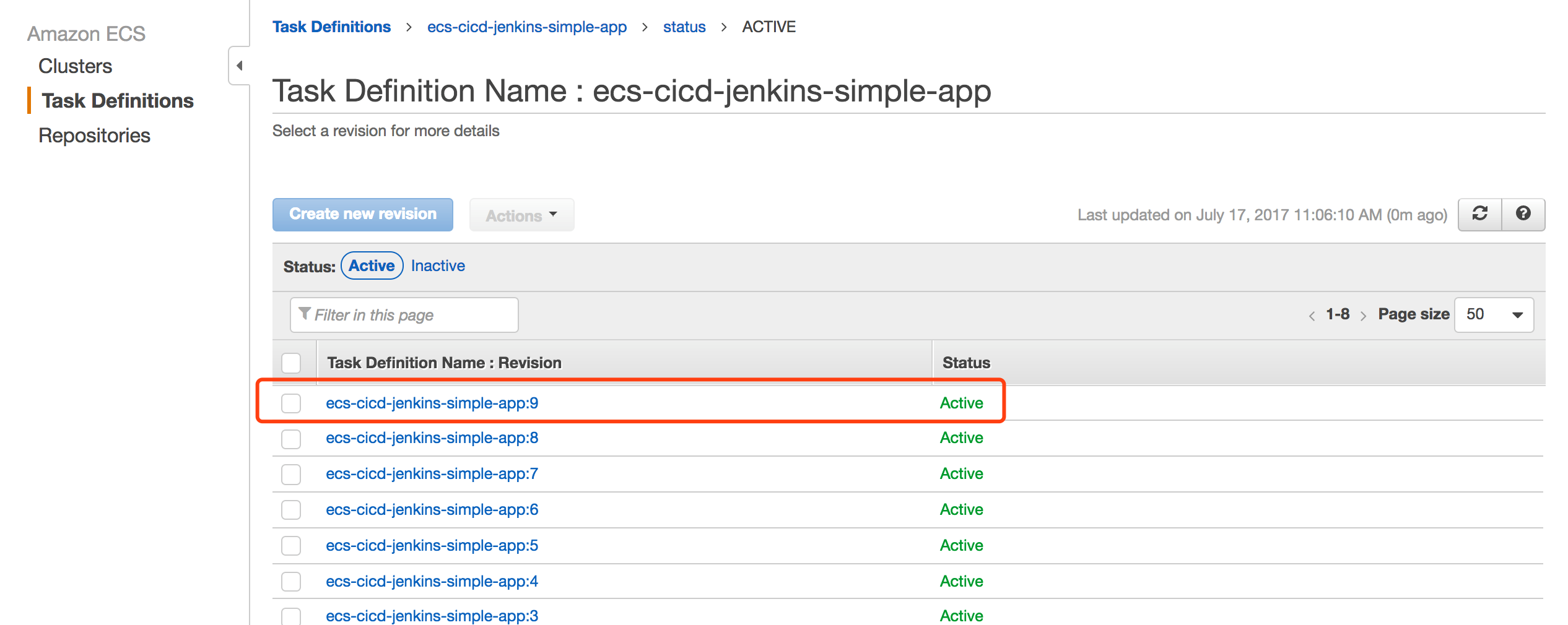Open revision ecs-cicd-jenkins-simple-app:9
This screenshot has width=1568, height=625.
(432, 403)
